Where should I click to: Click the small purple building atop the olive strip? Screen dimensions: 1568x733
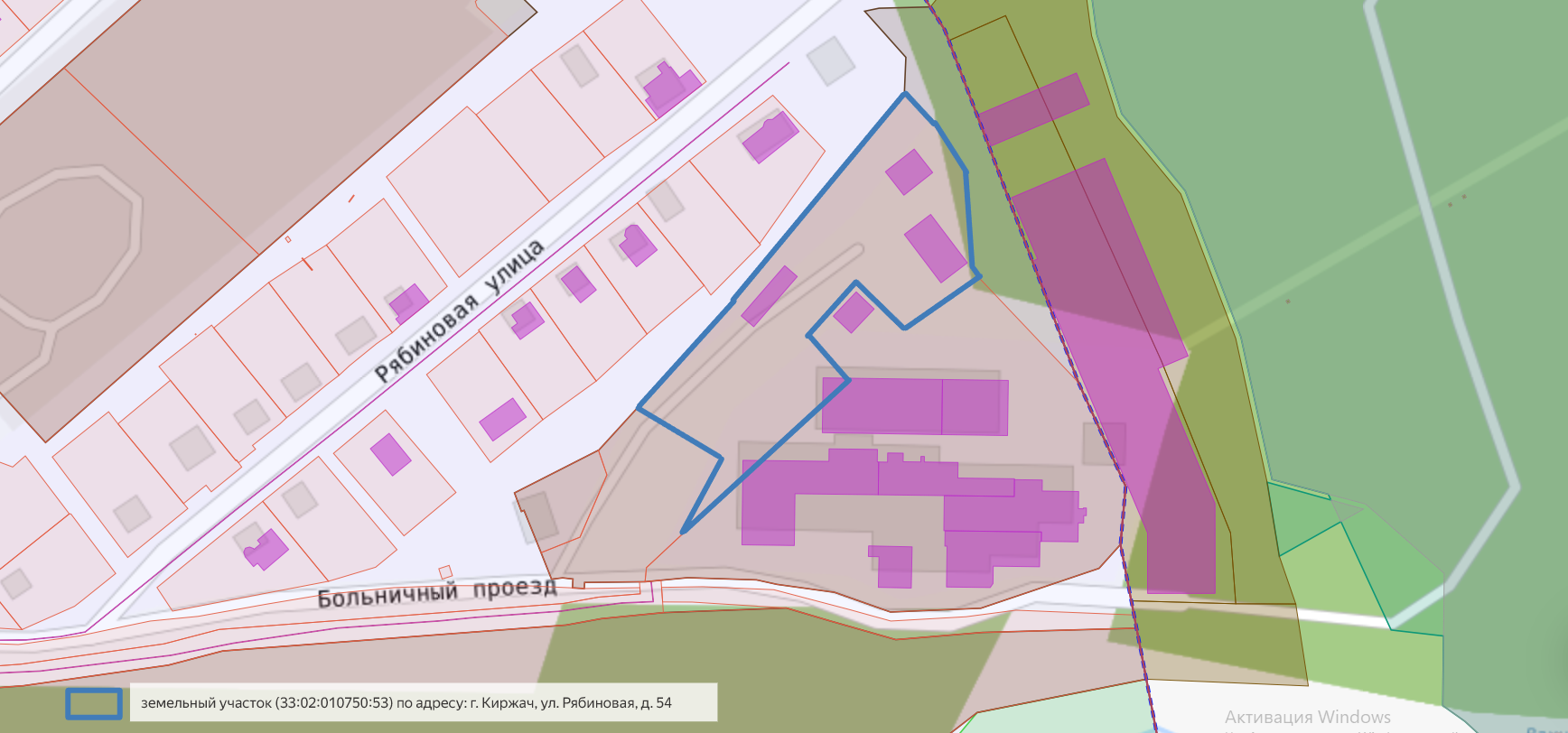(1033, 108)
